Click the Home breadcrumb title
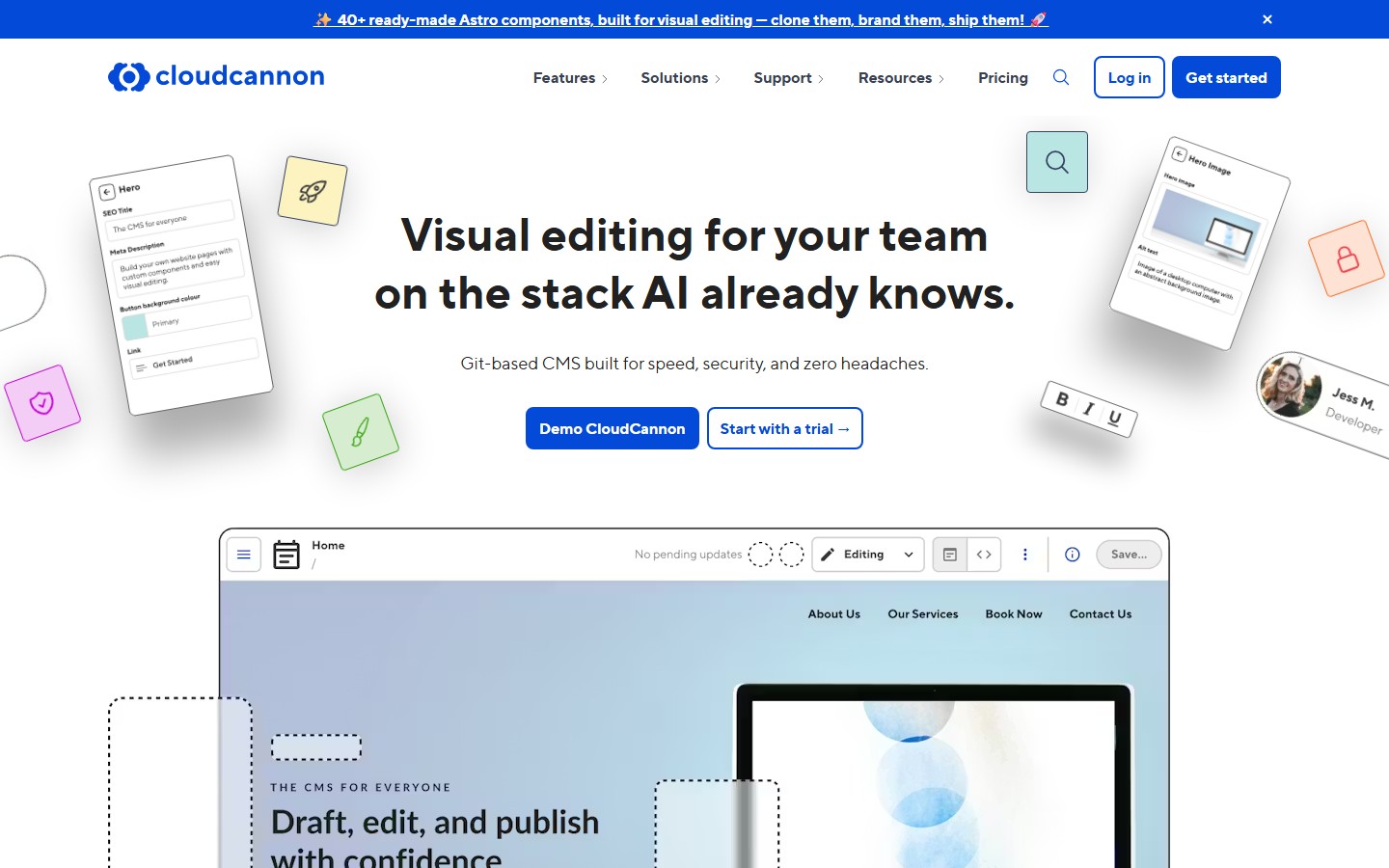The width and height of the screenshot is (1389, 868). (x=328, y=546)
